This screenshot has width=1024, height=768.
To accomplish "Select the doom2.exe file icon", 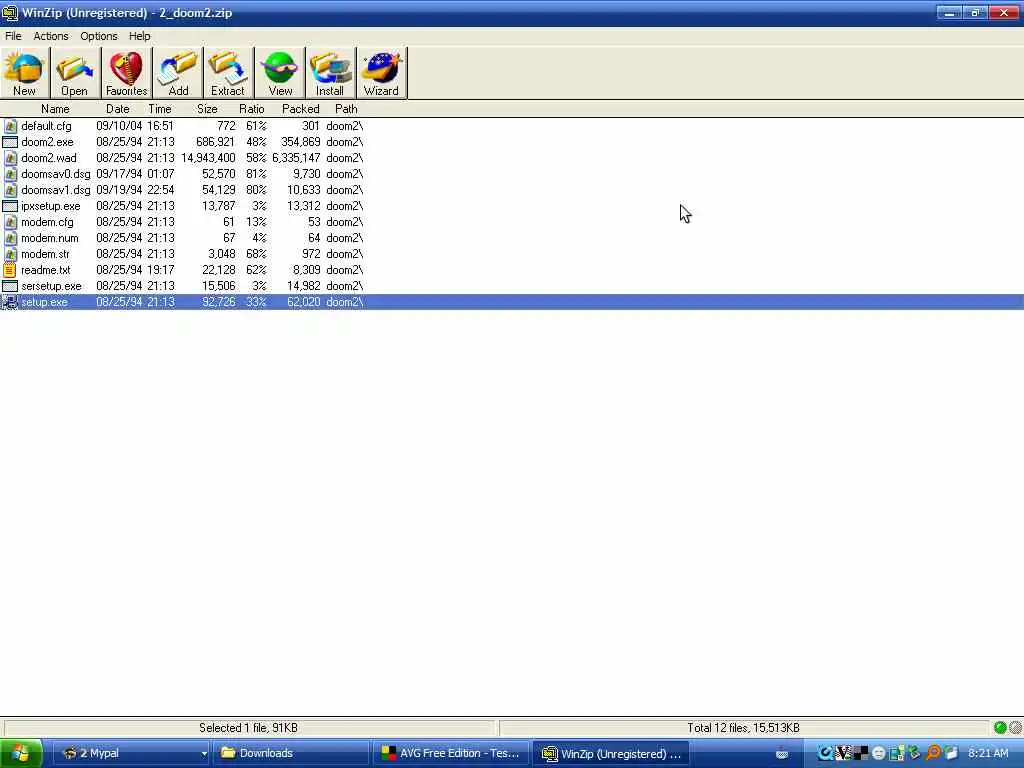I will (10, 142).
